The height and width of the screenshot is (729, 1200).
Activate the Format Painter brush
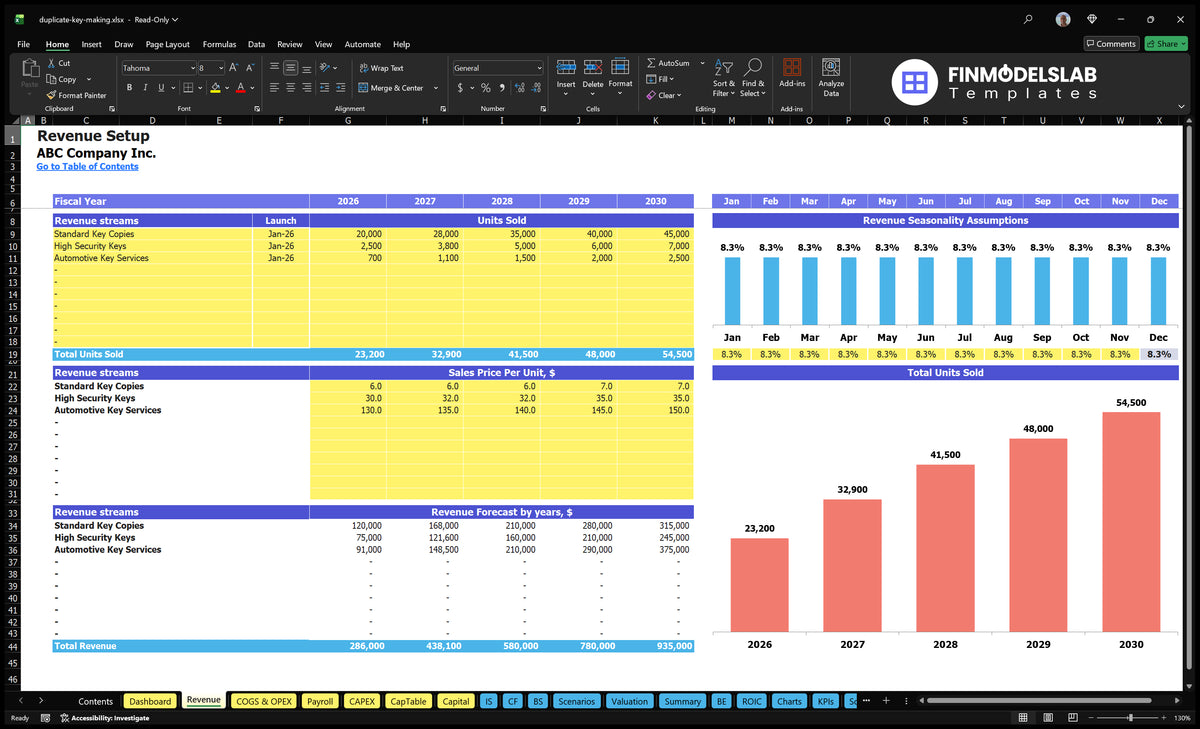(51, 95)
